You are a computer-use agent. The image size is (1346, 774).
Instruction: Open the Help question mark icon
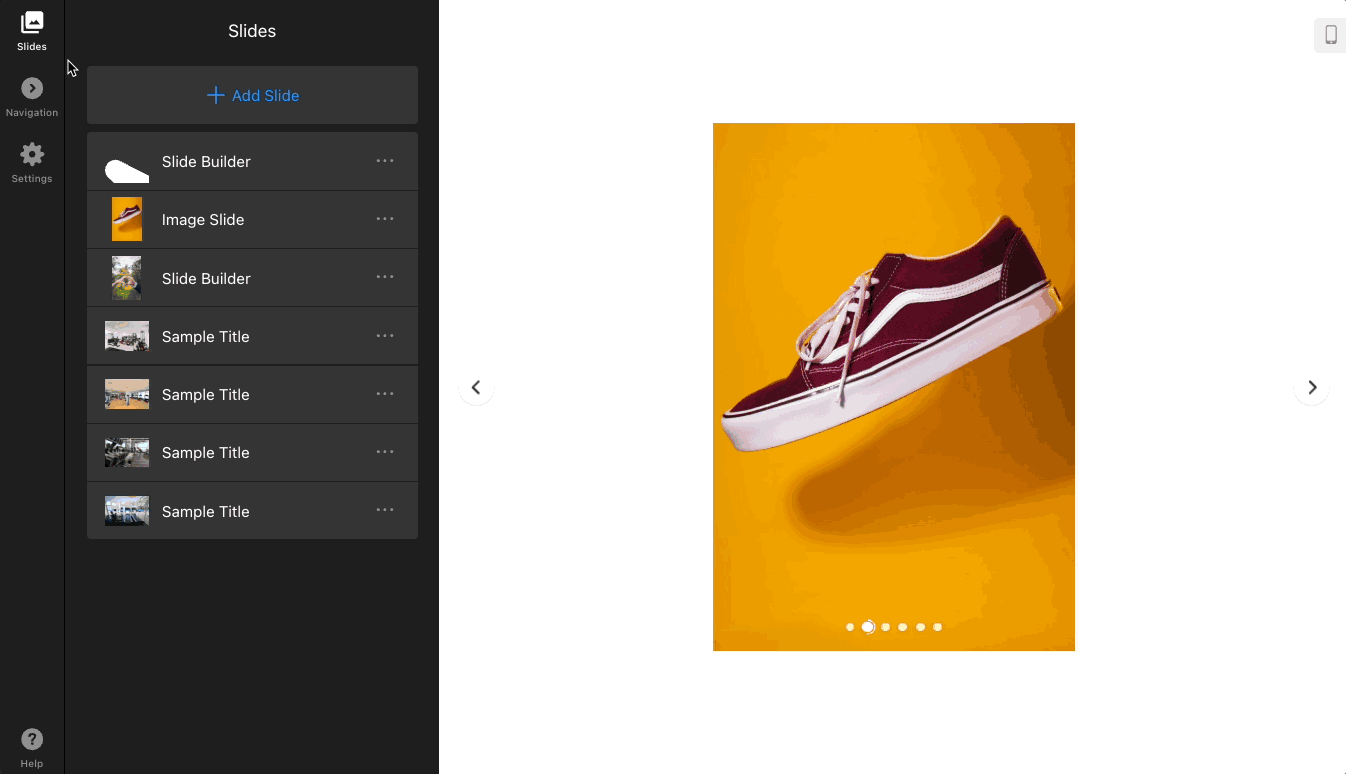pos(32,740)
